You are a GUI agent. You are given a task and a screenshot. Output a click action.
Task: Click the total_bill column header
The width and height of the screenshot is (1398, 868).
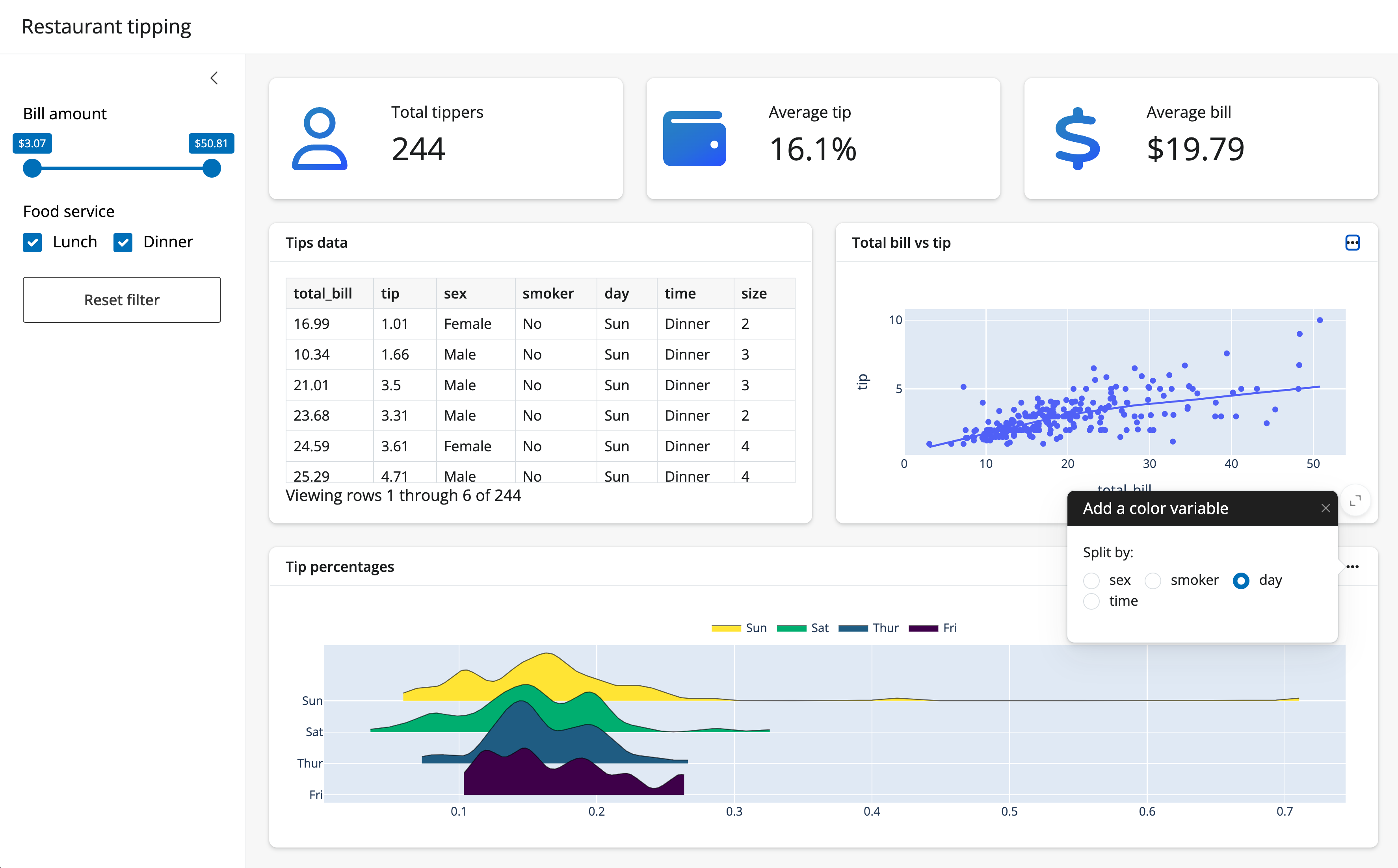pyautogui.click(x=323, y=293)
